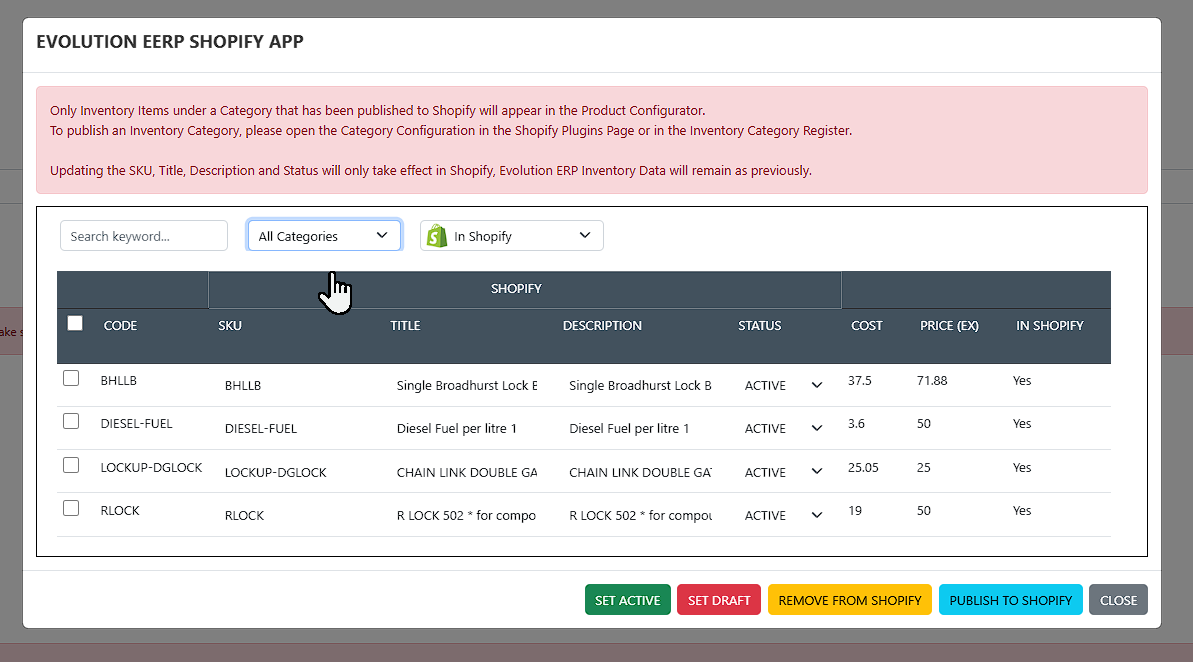Edit description of LOCKUP-DGLOCK row
The height and width of the screenshot is (662, 1193).
641,472
